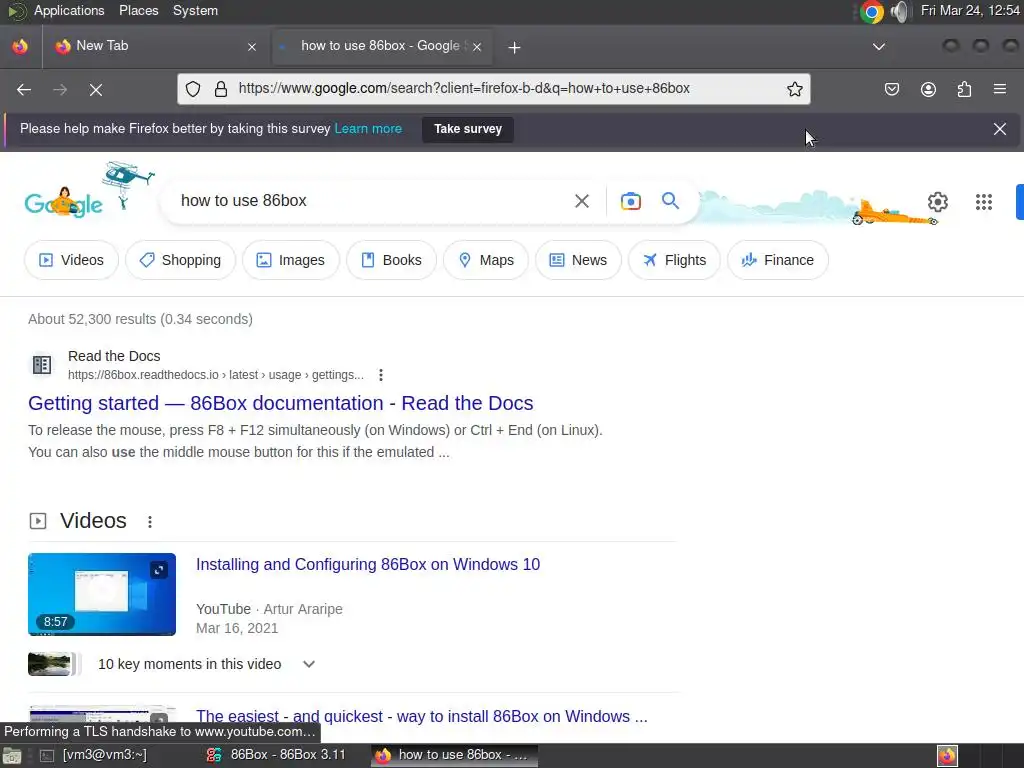1024x768 pixels.
Task: Open the Learn more survey link
Action: click(368, 129)
